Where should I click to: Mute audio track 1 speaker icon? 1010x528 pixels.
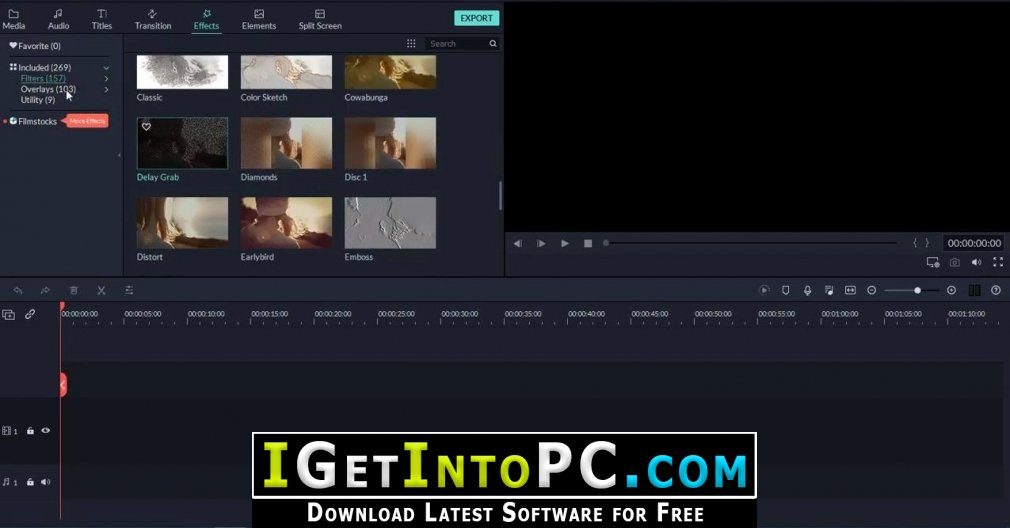(46, 482)
